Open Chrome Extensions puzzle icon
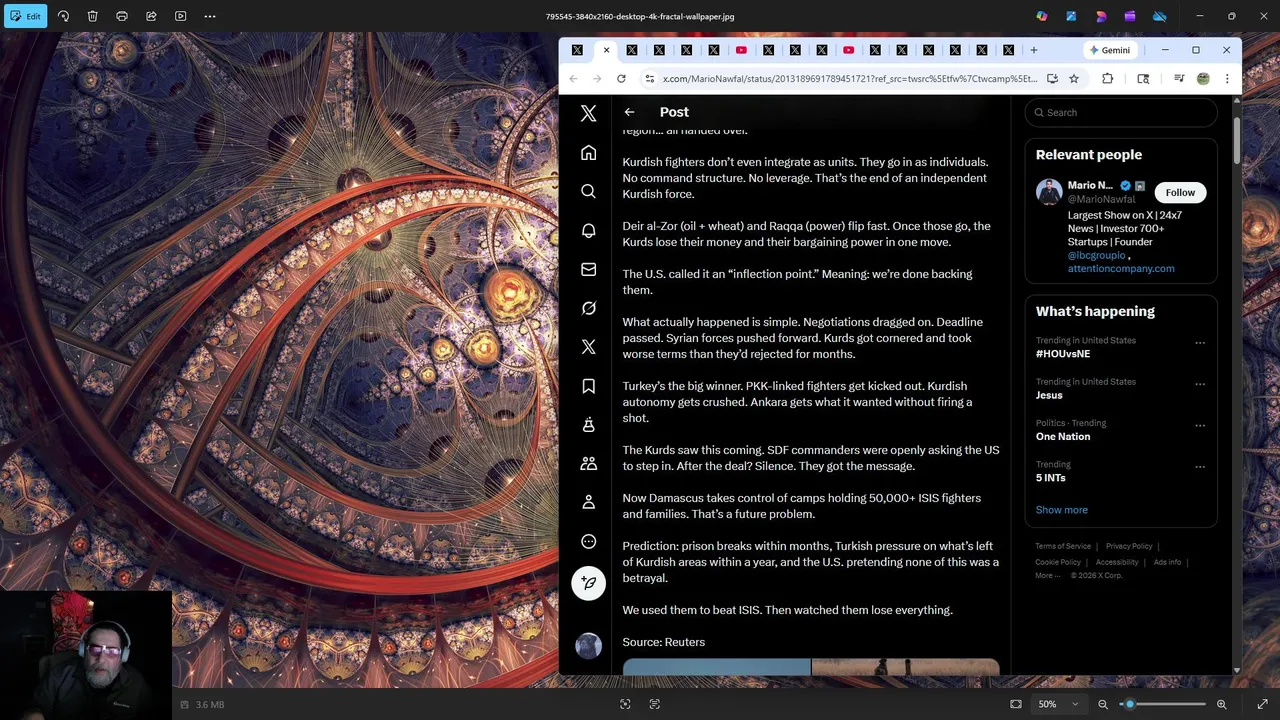 pos(1108,78)
